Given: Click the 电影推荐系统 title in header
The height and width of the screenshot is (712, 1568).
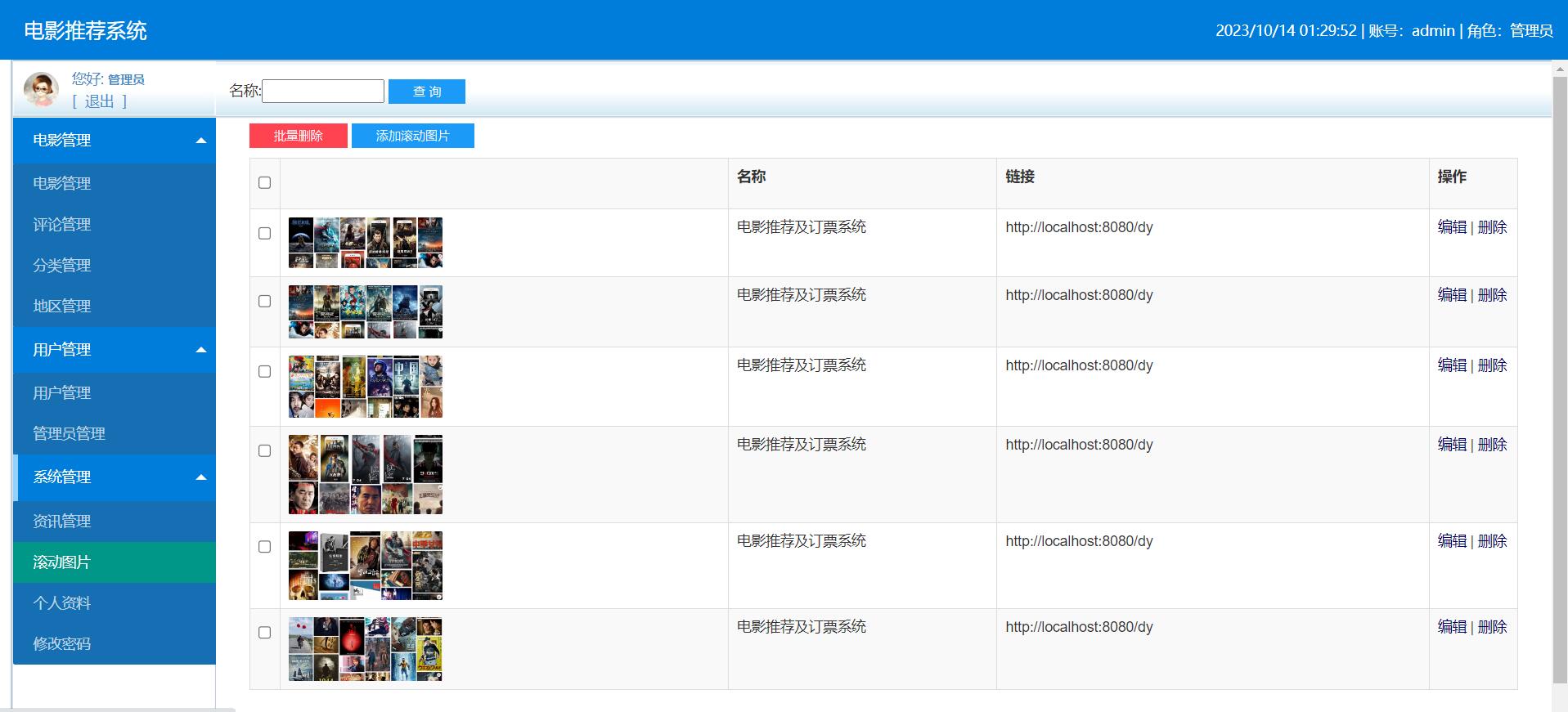Looking at the screenshot, I should [86, 30].
